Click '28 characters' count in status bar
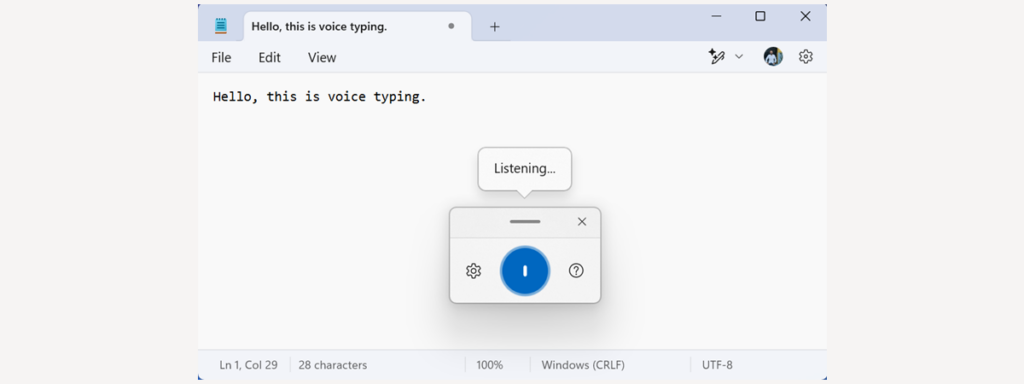The height and width of the screenshot is (384, 1024). click(332, 365)
